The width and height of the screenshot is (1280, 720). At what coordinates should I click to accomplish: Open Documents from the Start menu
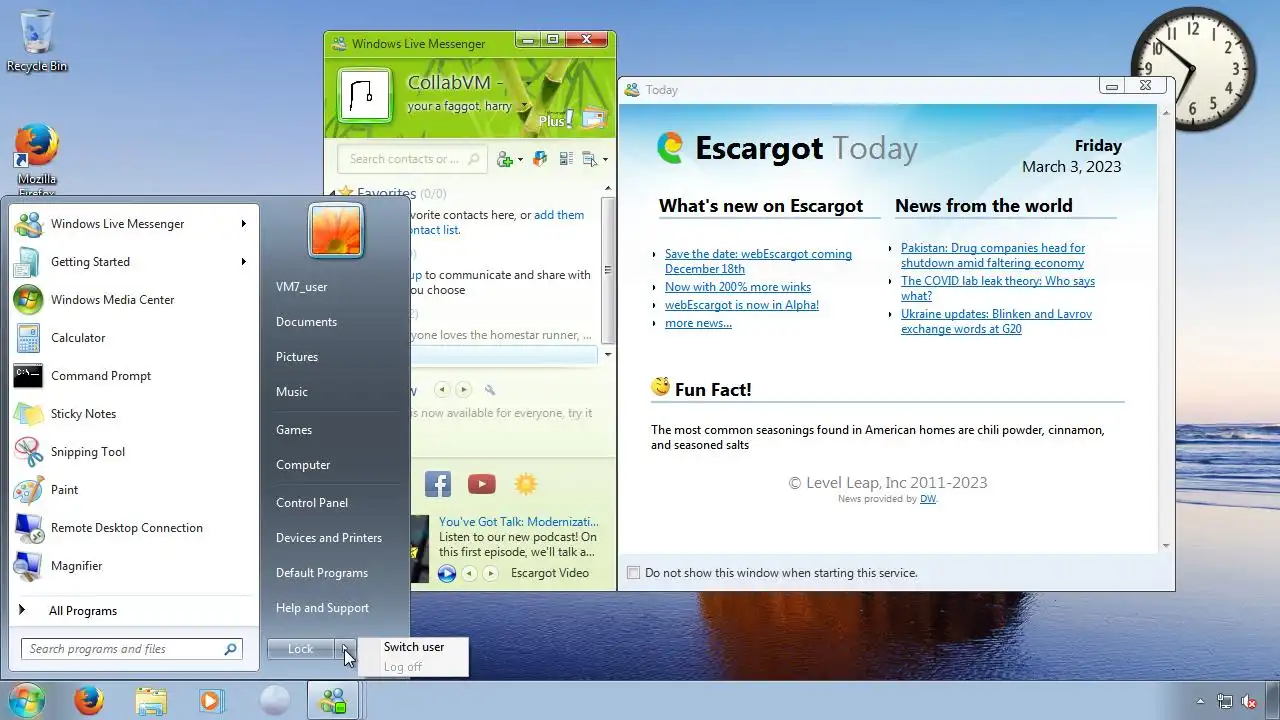(x=306, y=322)
